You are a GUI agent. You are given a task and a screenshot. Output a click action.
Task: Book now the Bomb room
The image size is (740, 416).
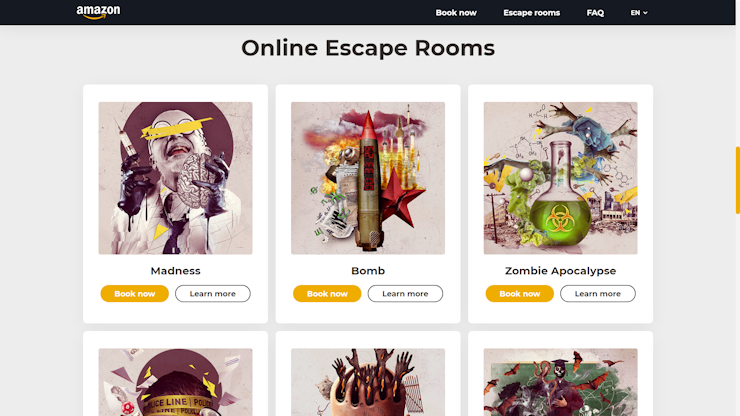pos(327,294)
